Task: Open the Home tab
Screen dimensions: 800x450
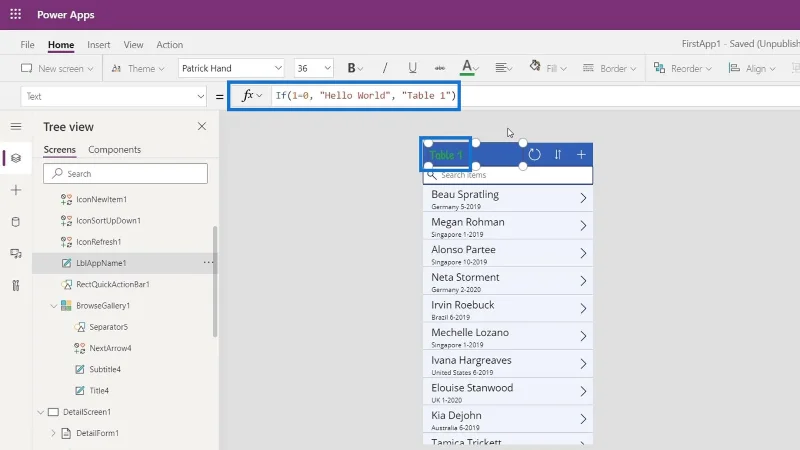Action: coord(61,44)
